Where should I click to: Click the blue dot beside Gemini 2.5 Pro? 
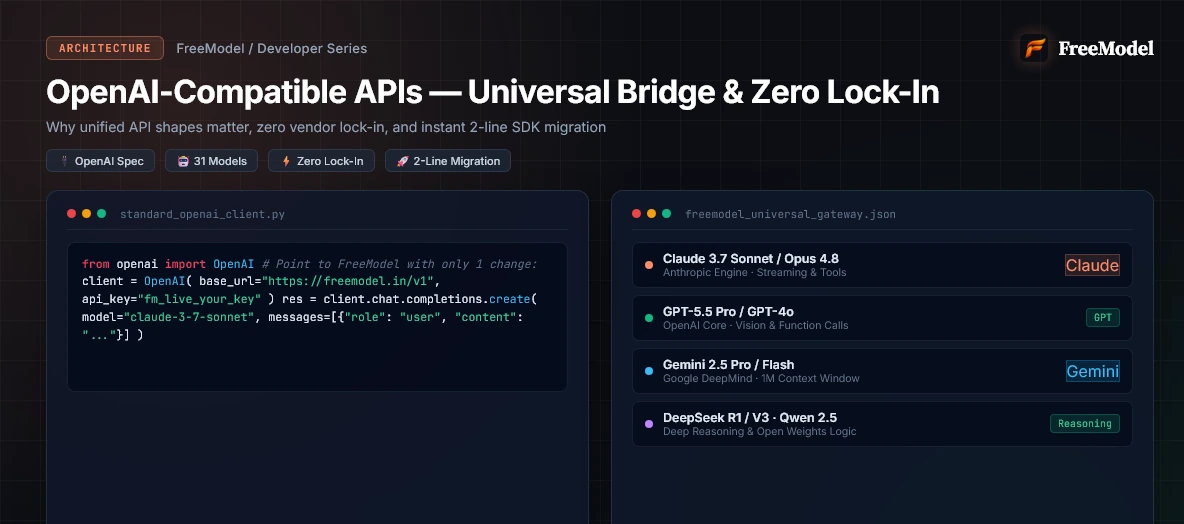(x=649, y=371)
